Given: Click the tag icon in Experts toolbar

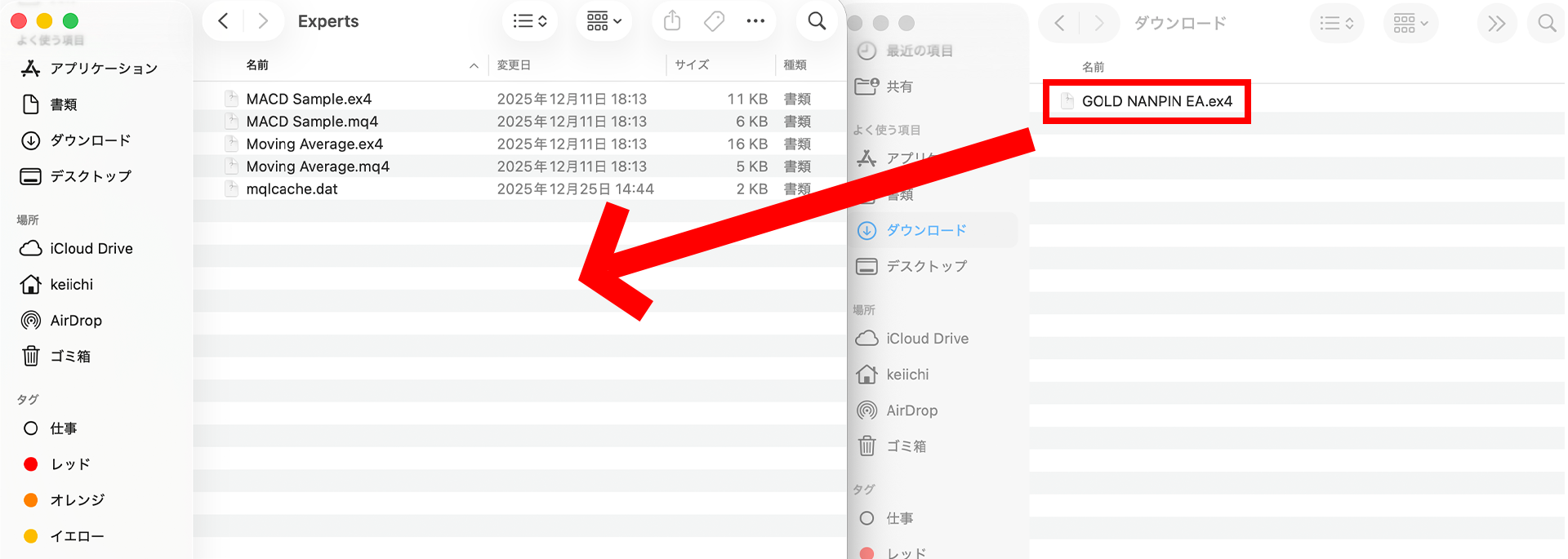Looking at the screenshot, I should coord(714,21).
